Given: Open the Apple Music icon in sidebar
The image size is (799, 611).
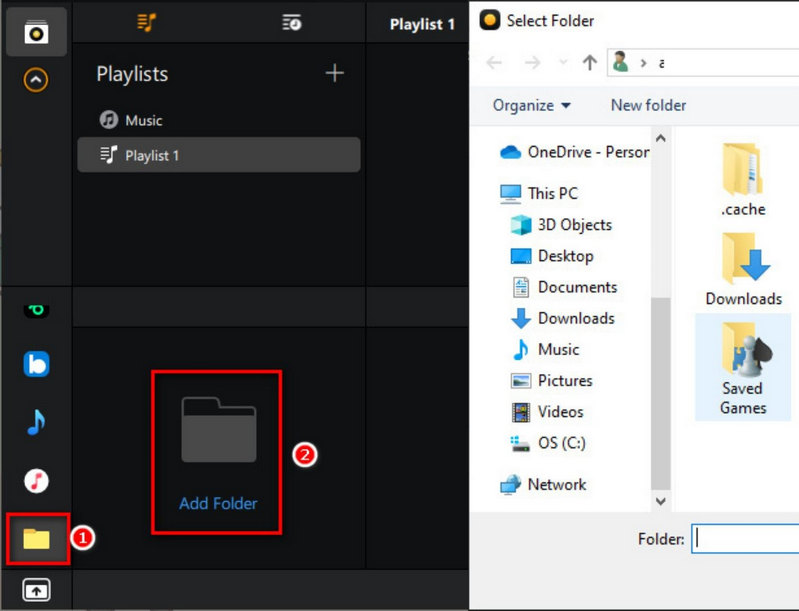Looking at the screenshot, I should tap(36, 481).
